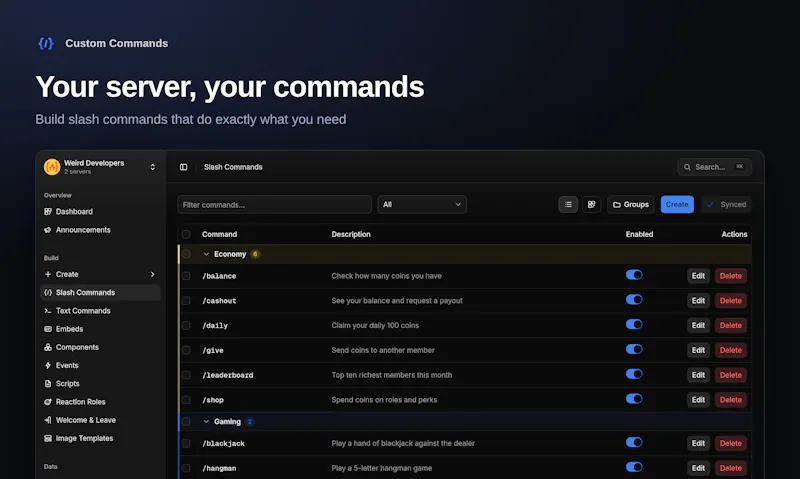Turn off the /give command toggle
800x479 pixels.
[x=634, y=349]
